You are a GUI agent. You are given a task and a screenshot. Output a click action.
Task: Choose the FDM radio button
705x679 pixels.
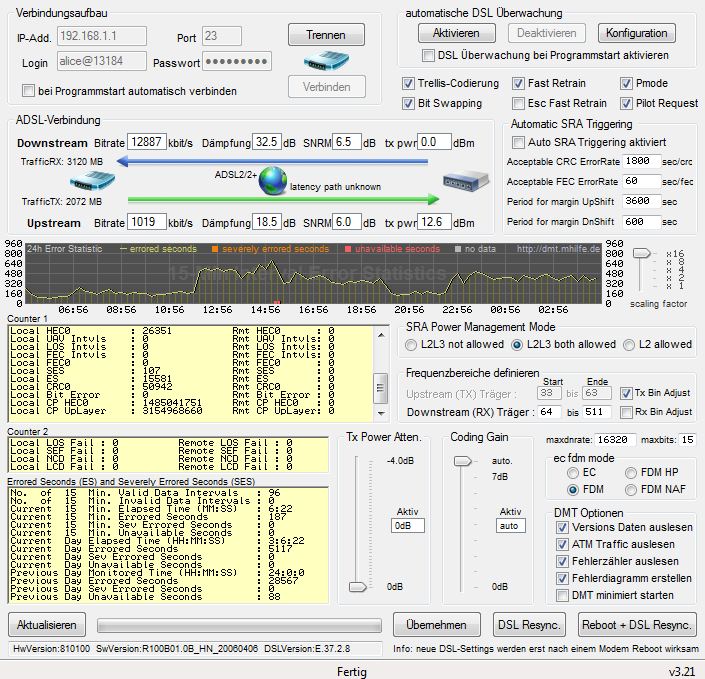[573, 490]
